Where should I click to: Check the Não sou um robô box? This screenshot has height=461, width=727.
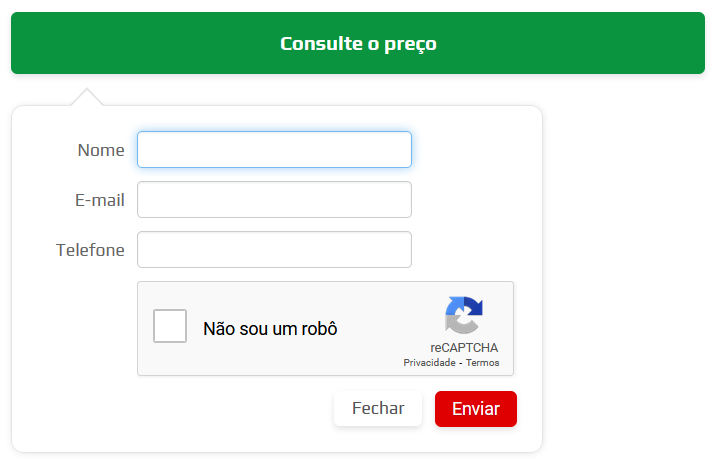pyautogui.click(x=170, y=326)
